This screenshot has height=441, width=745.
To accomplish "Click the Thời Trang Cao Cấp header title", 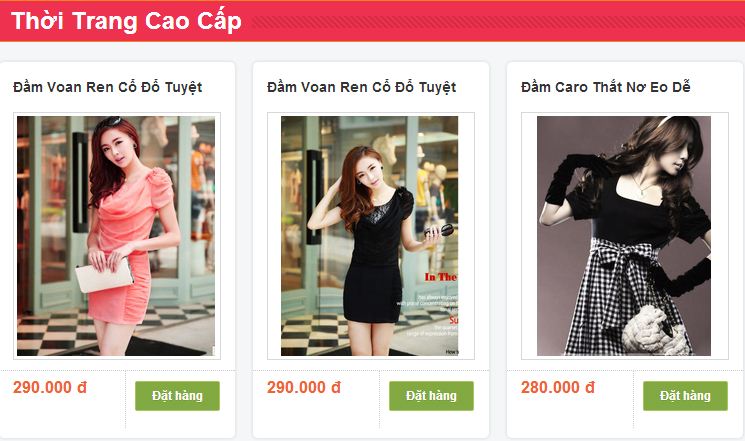I will (126, 21).
